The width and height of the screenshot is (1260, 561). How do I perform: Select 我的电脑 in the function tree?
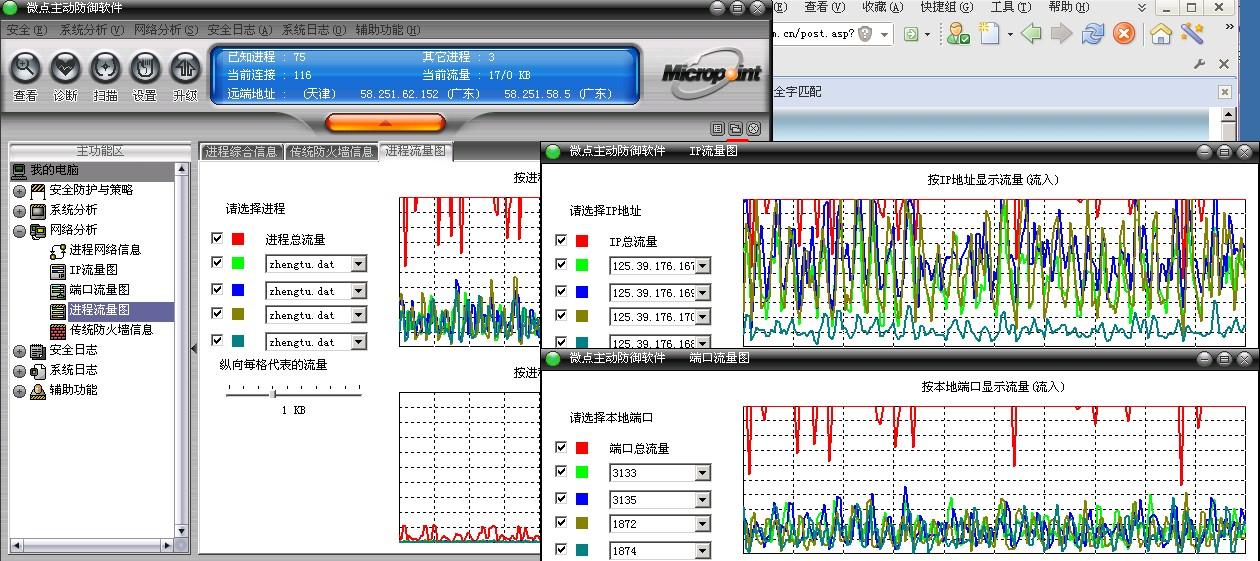tap(54, 170)
